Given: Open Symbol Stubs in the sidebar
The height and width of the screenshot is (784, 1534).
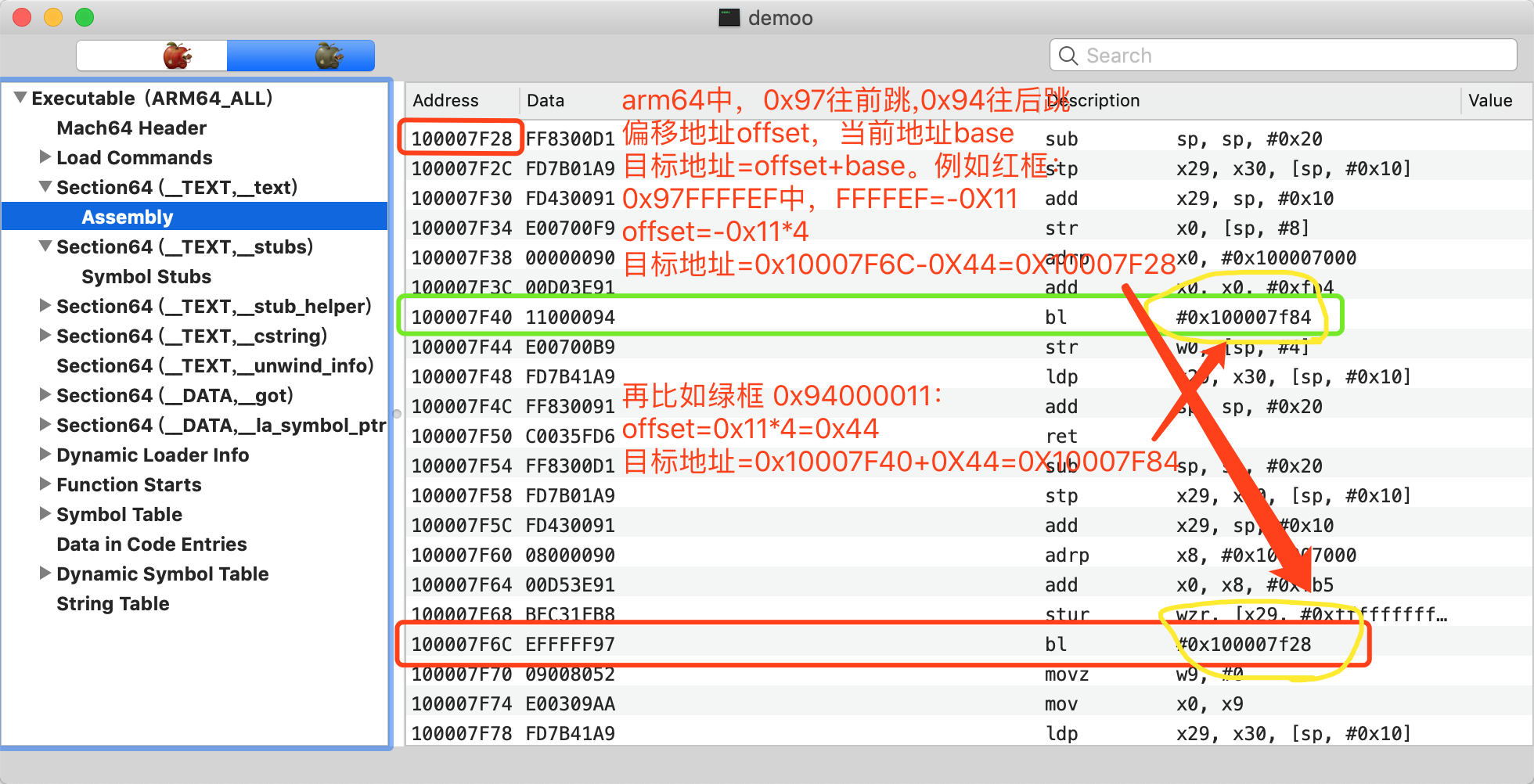Looking at the screenshot, I should pyautogui.click(x=146, y=276).
